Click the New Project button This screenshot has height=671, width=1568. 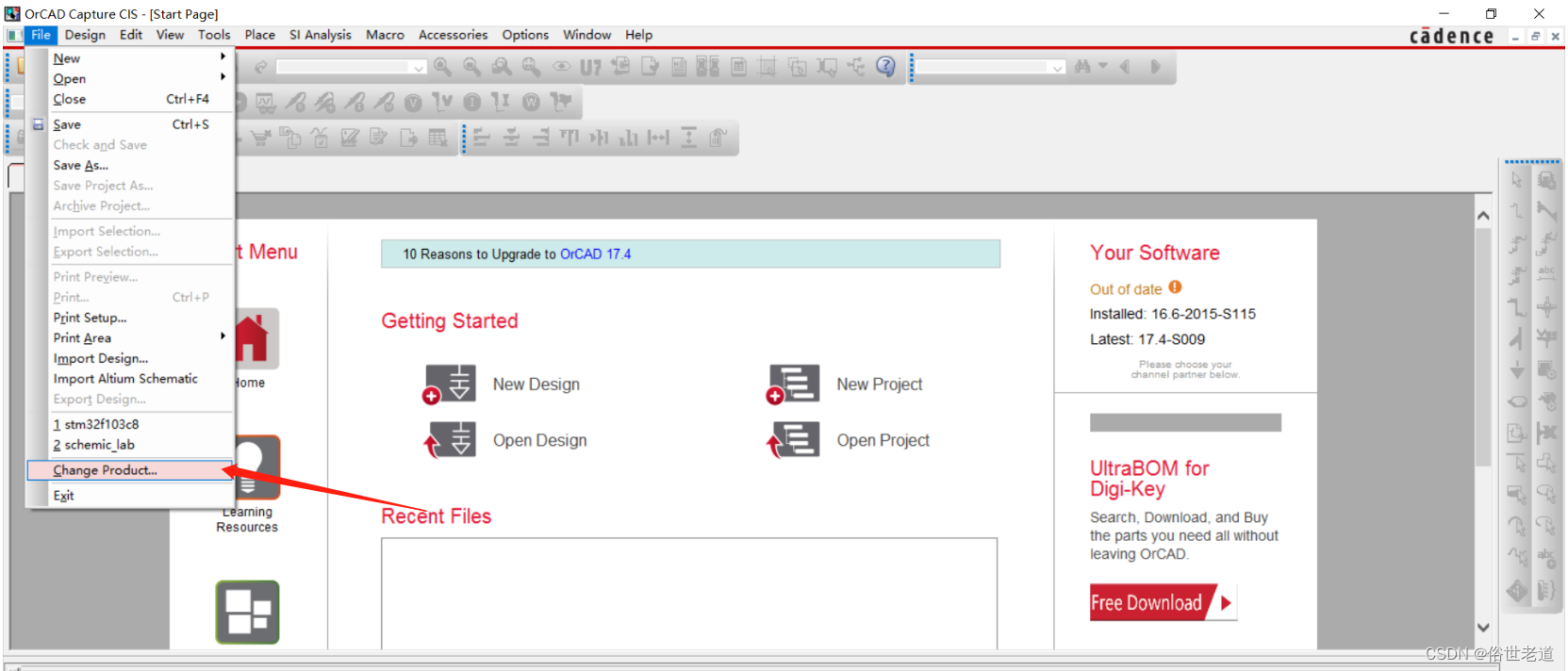(845, 385)
